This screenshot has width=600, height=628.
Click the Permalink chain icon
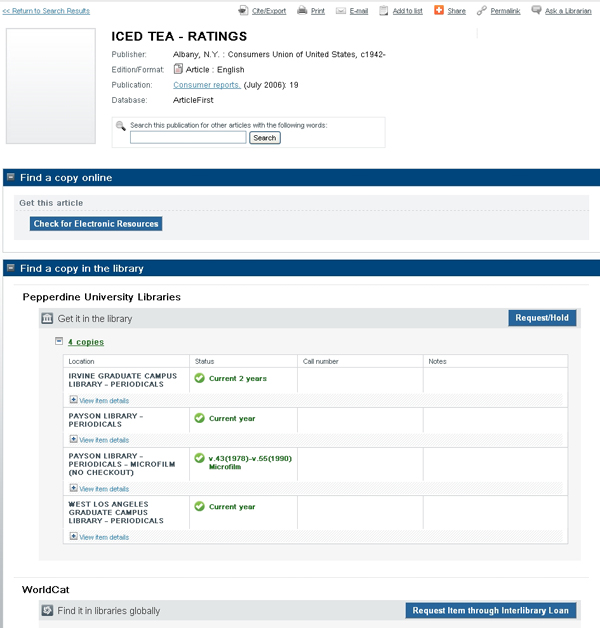[482, 11]
